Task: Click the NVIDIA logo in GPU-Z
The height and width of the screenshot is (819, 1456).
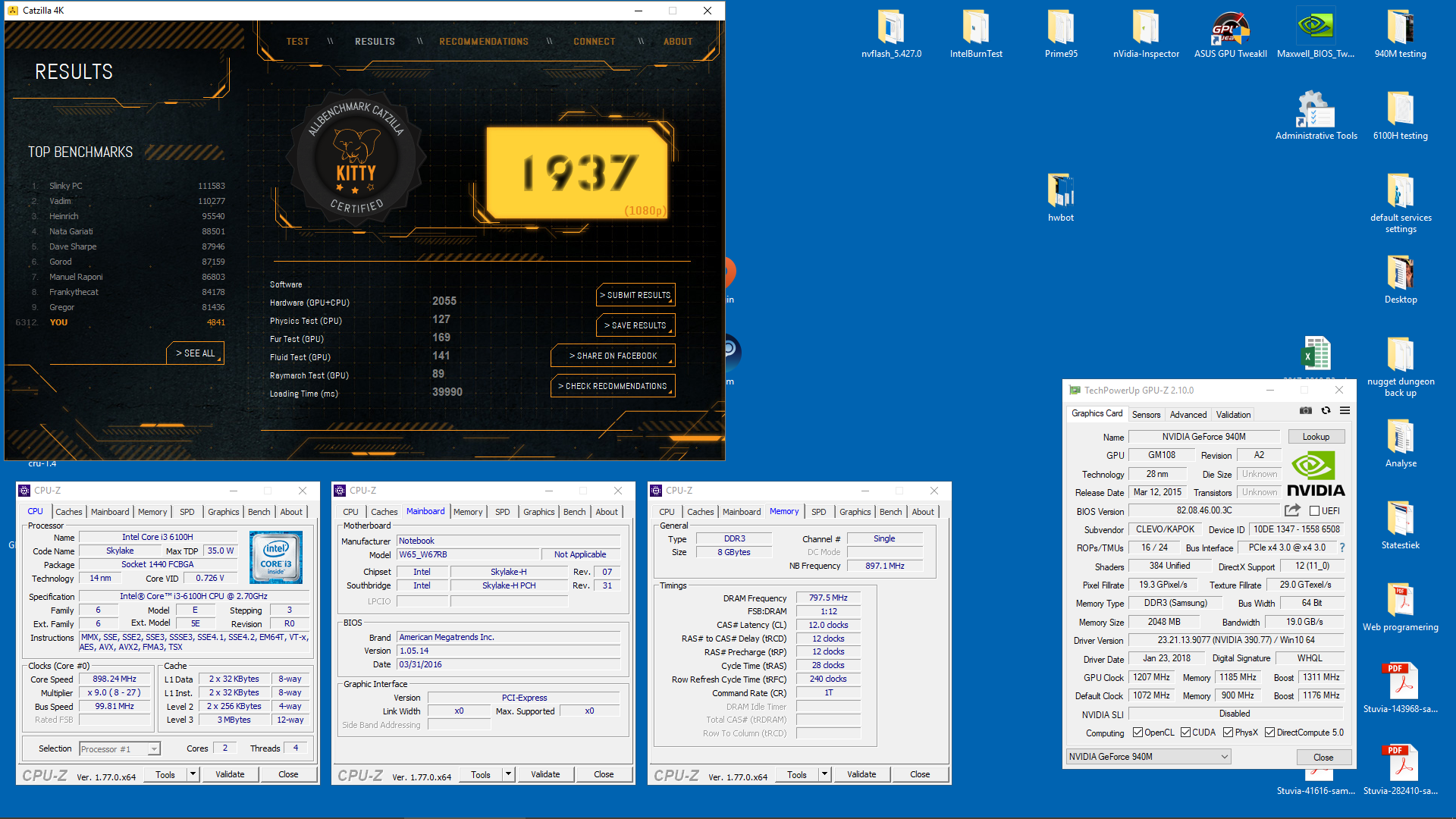Action: [1316, 474]
